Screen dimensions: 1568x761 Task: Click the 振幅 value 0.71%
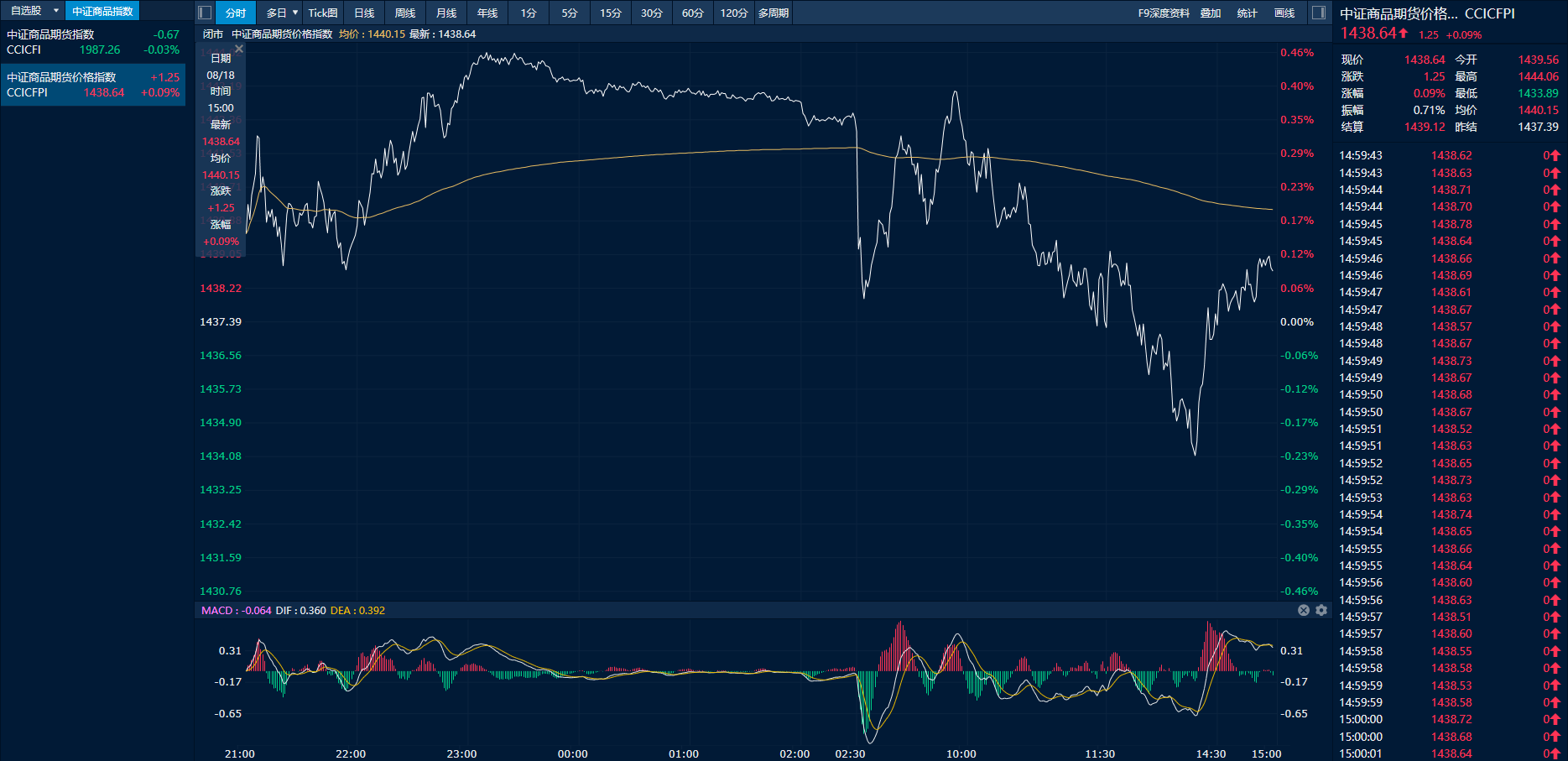pyautogui.click(x=1429, y=110)
